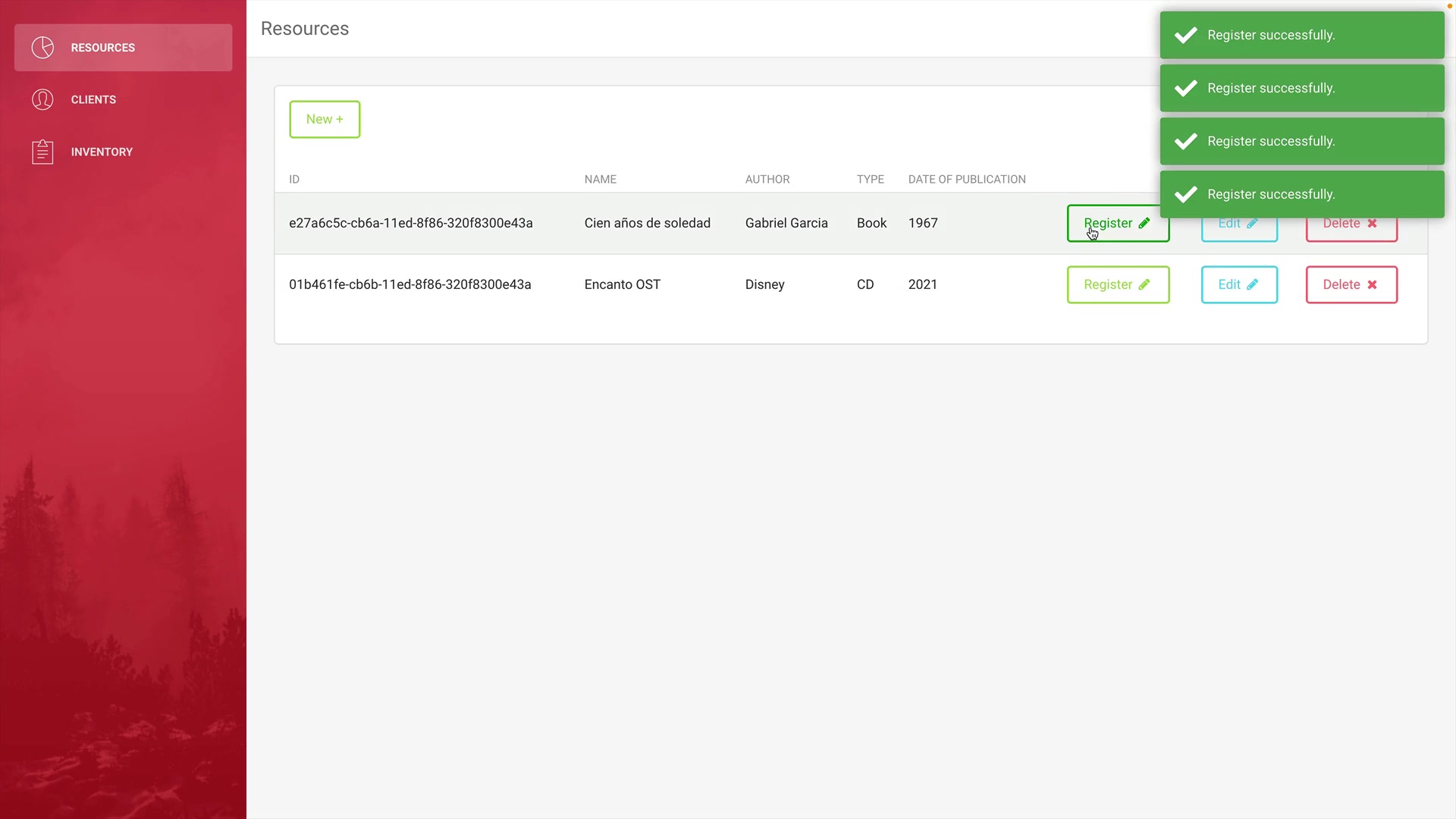Screen dimensions: 1456x819
Task: Click pencil icon in Encanto OST Register button
Action: pyautogui.click(x=1144, y=284)
